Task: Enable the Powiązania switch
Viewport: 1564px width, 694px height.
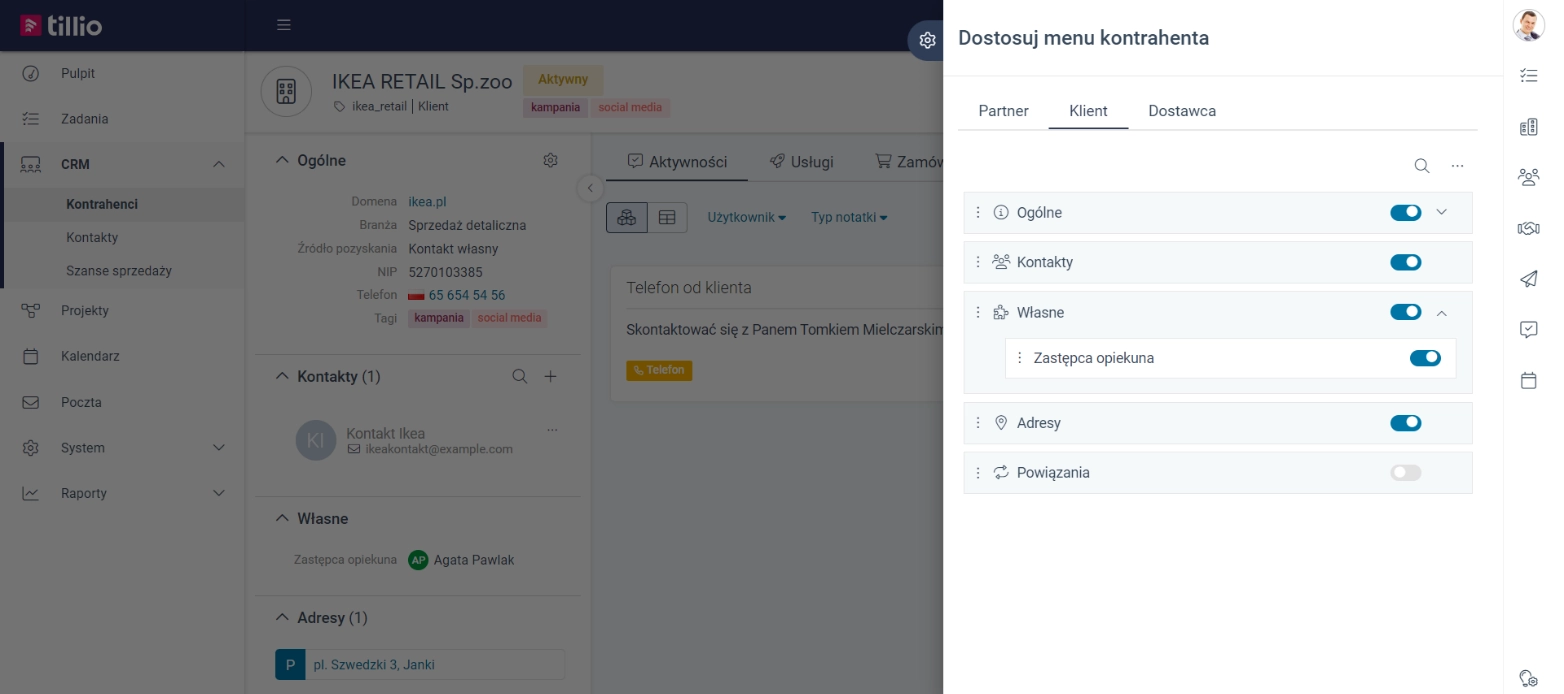Action: [1405, 472]
